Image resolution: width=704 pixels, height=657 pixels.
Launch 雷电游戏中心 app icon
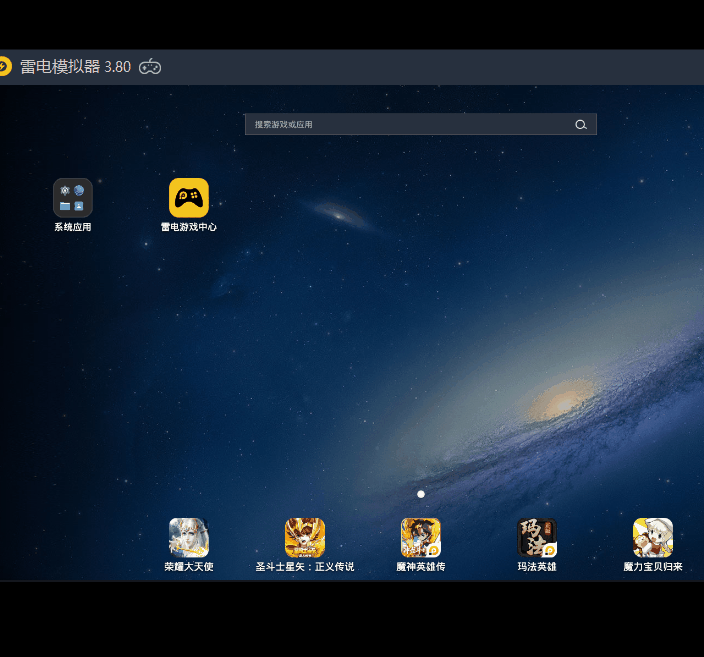(189, 198)
